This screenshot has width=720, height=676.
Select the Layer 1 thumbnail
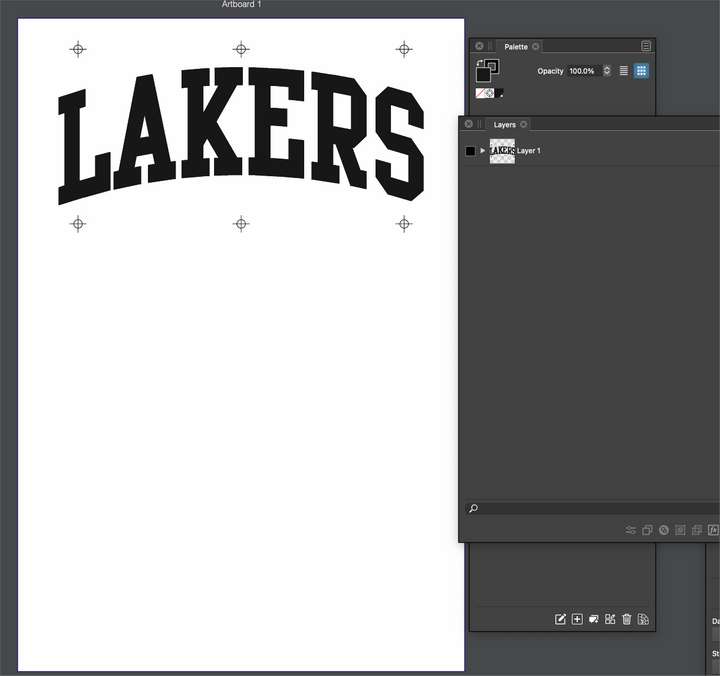(502, 151)
